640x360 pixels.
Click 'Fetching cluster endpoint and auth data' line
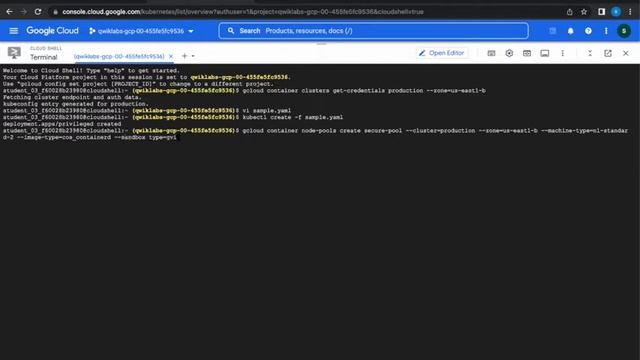pyautogui.click(x=72, y=97)
